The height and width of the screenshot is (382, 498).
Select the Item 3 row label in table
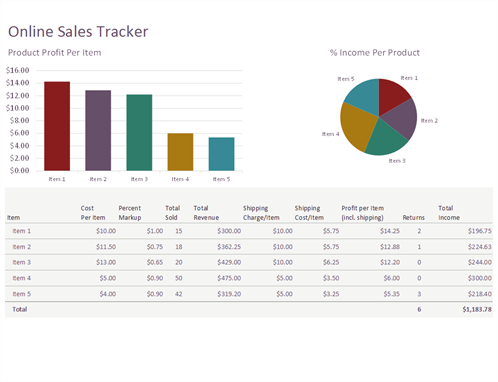point(22,262)
